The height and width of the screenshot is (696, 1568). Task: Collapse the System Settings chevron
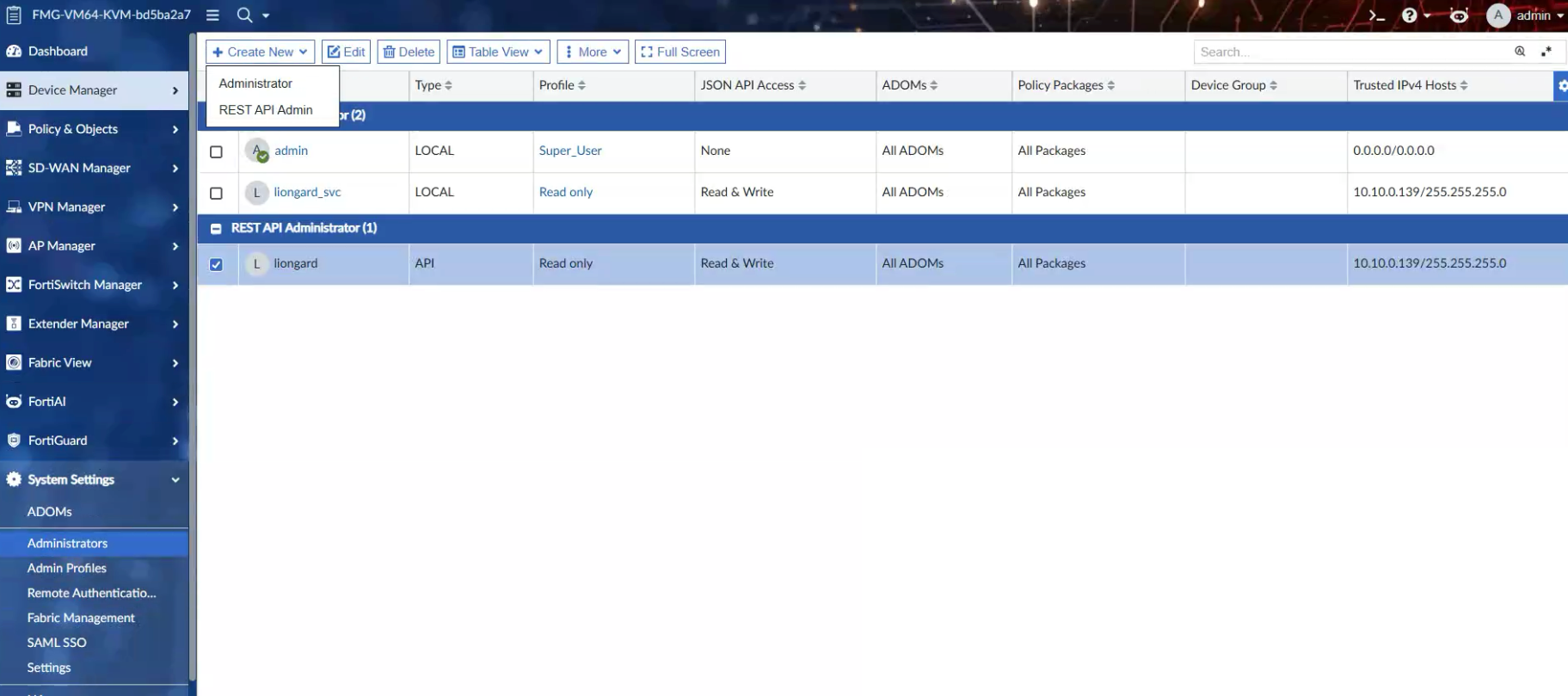tap(175, 480)
